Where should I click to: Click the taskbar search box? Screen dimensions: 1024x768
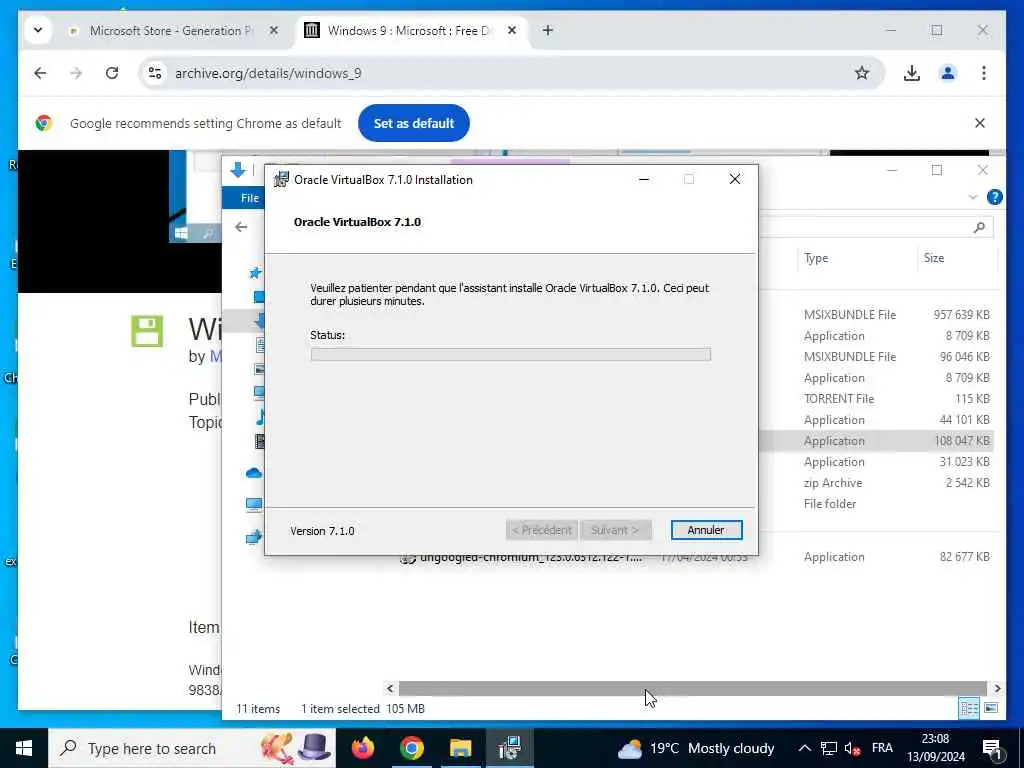point(192,748)
